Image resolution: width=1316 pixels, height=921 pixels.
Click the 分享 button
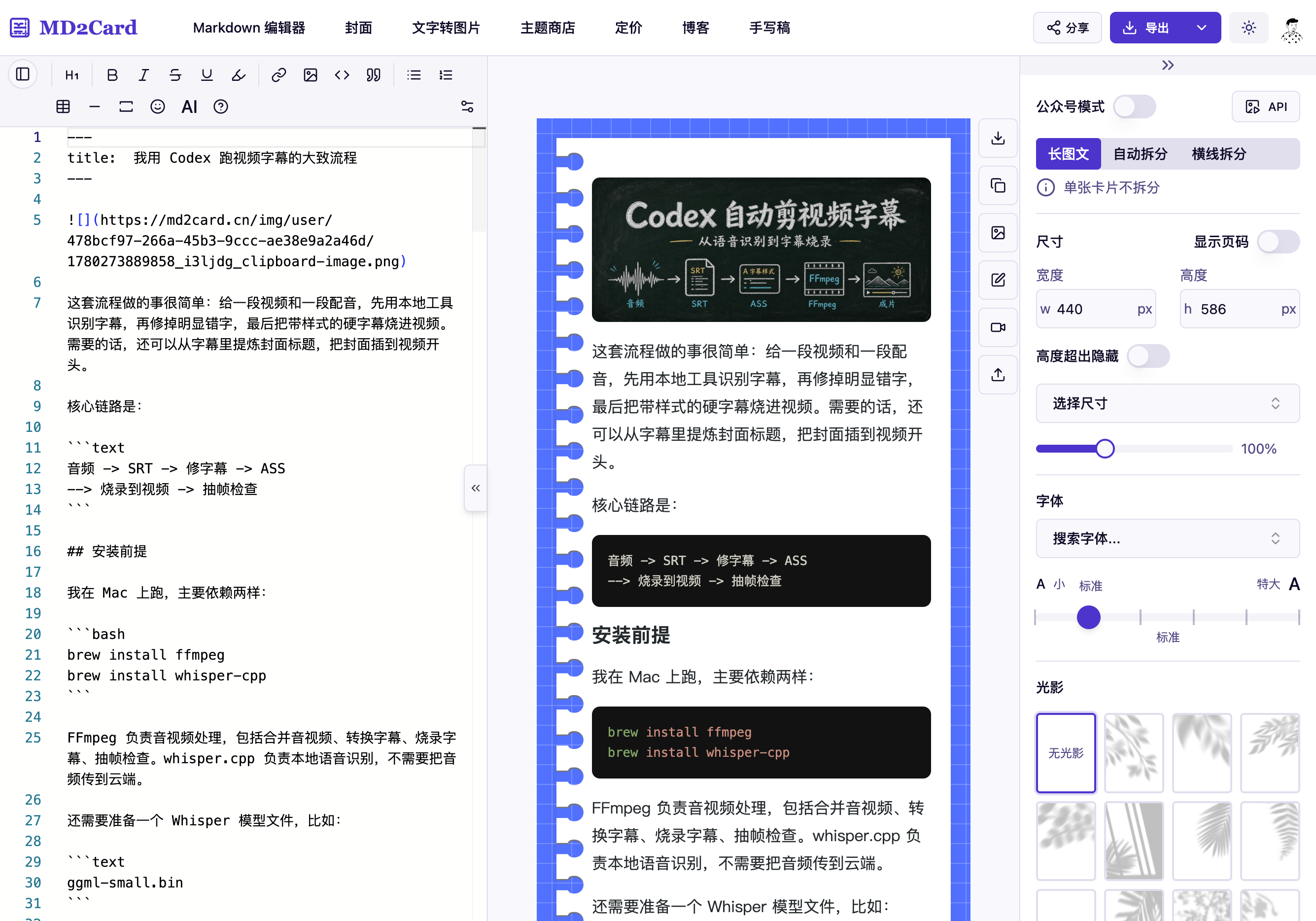(x=1067, y=28)
